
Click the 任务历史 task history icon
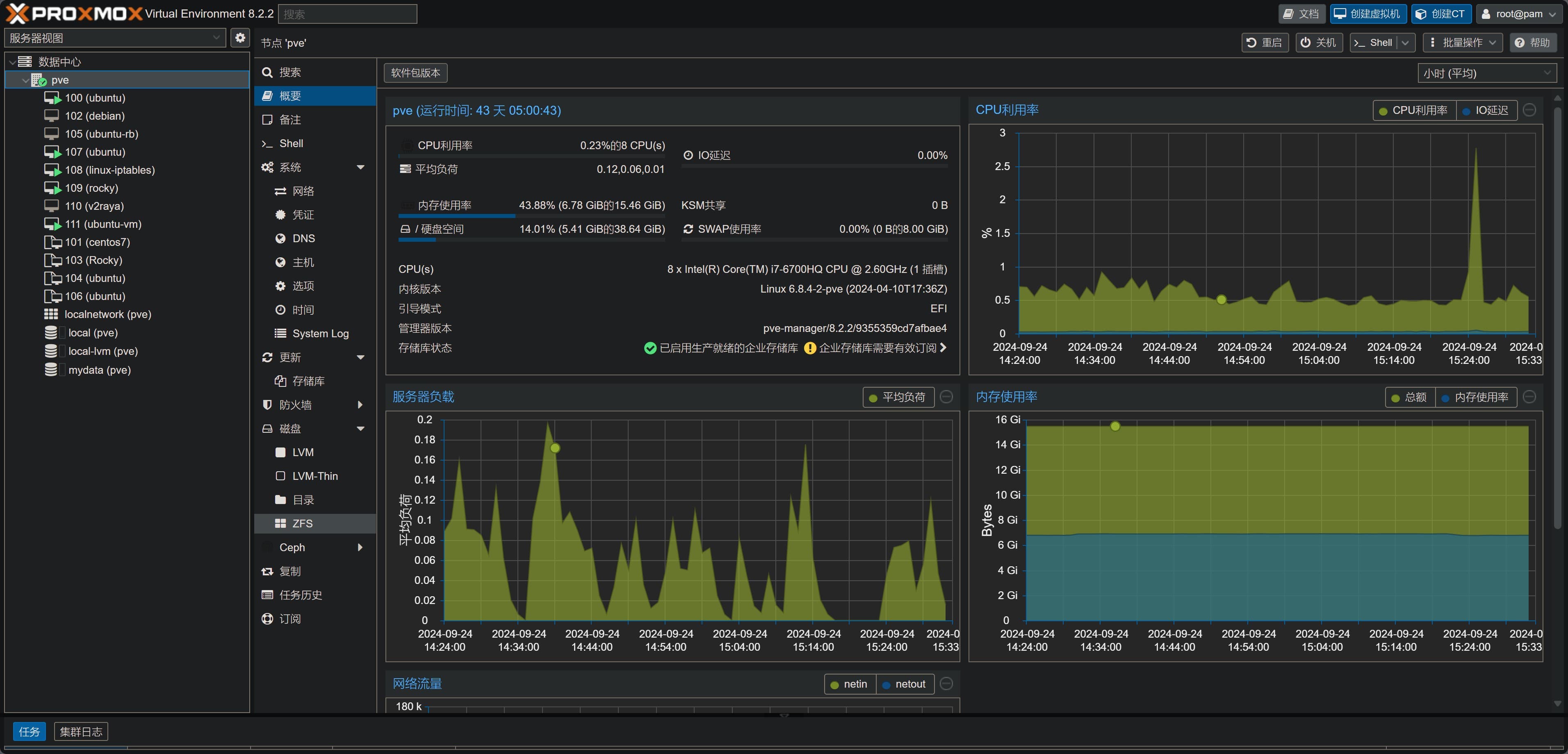click(267, 595)
